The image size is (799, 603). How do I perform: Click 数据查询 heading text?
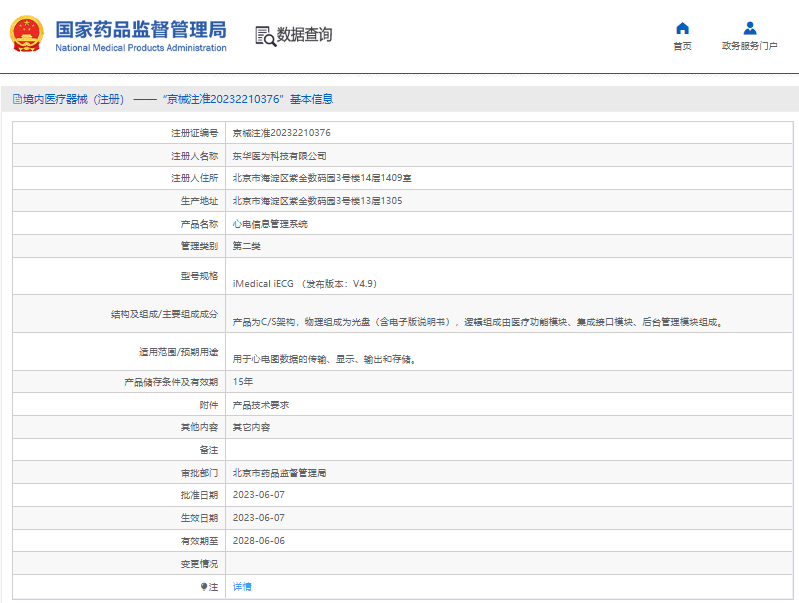pos(304,35)
